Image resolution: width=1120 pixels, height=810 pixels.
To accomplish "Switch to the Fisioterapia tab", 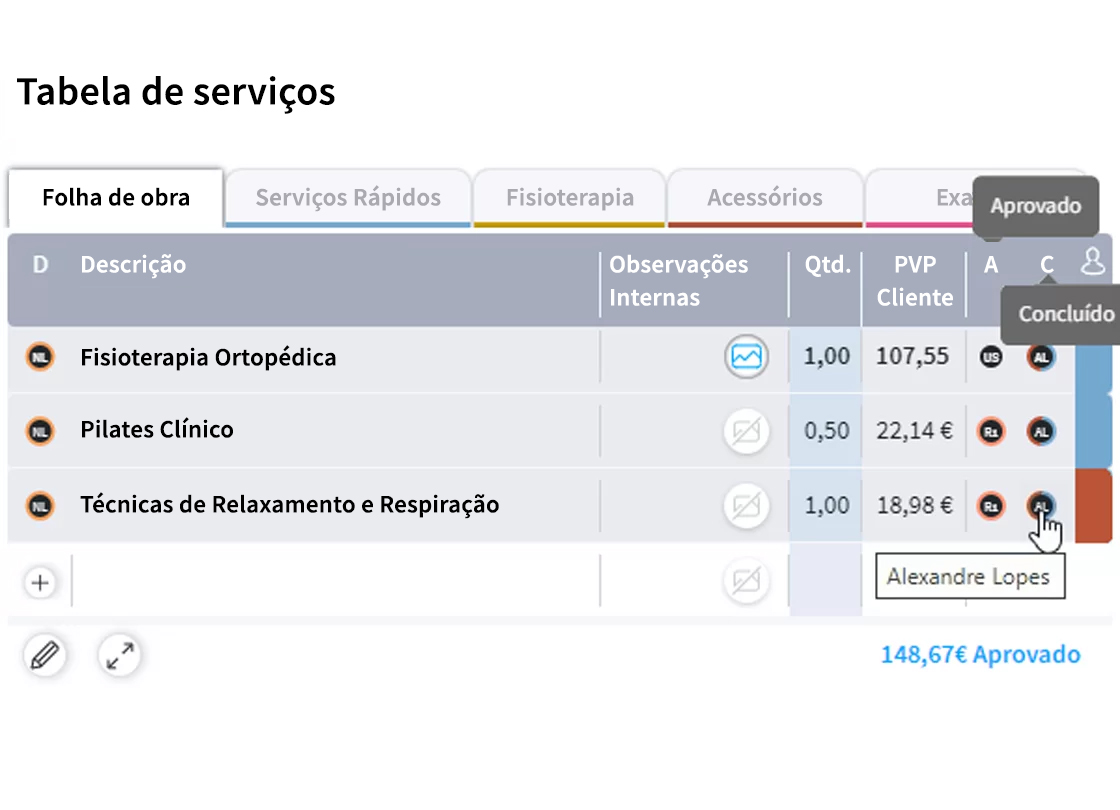I will 568,197.
